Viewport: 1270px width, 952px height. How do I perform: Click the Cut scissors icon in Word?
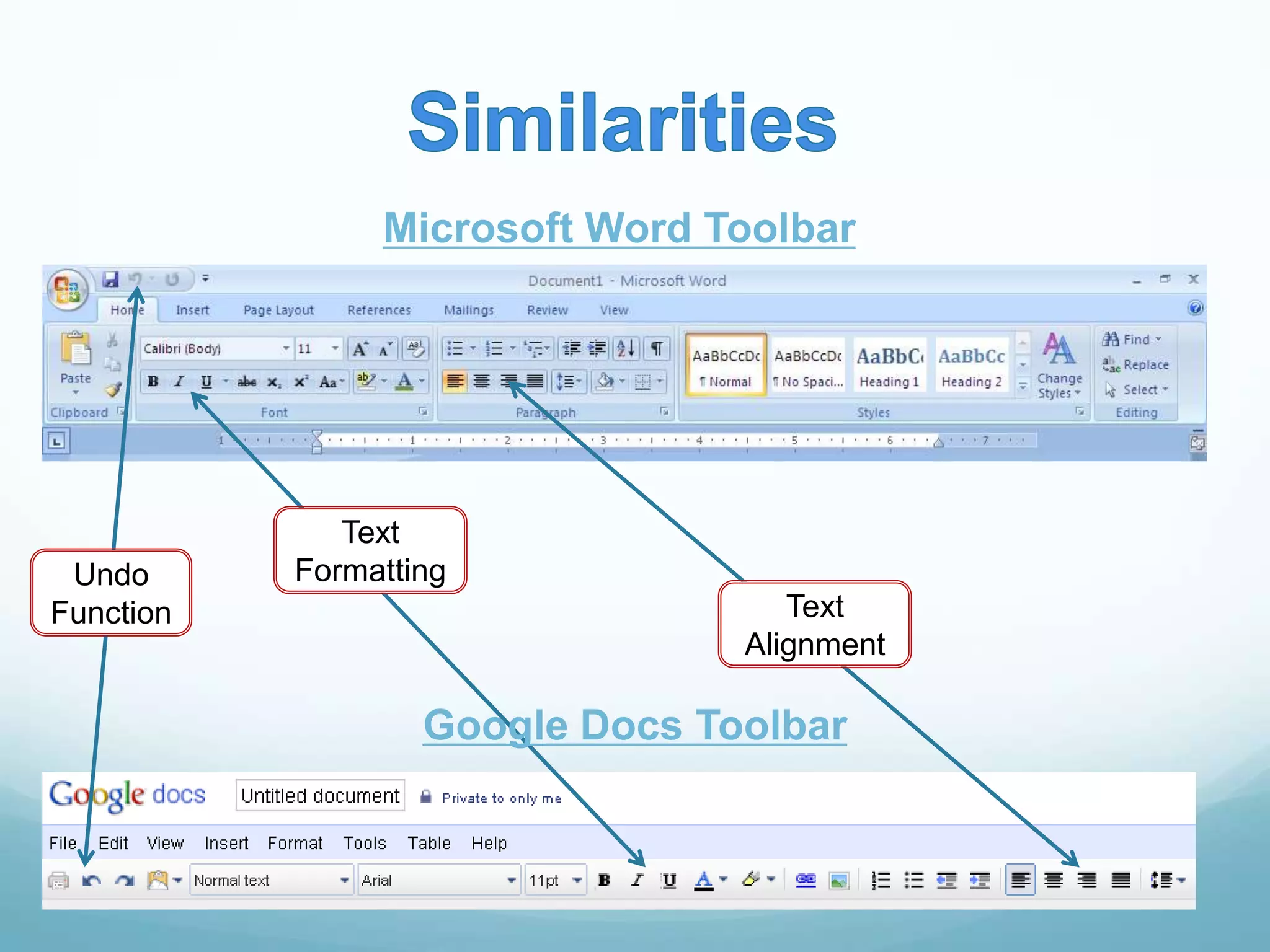(x=112, y=339)
